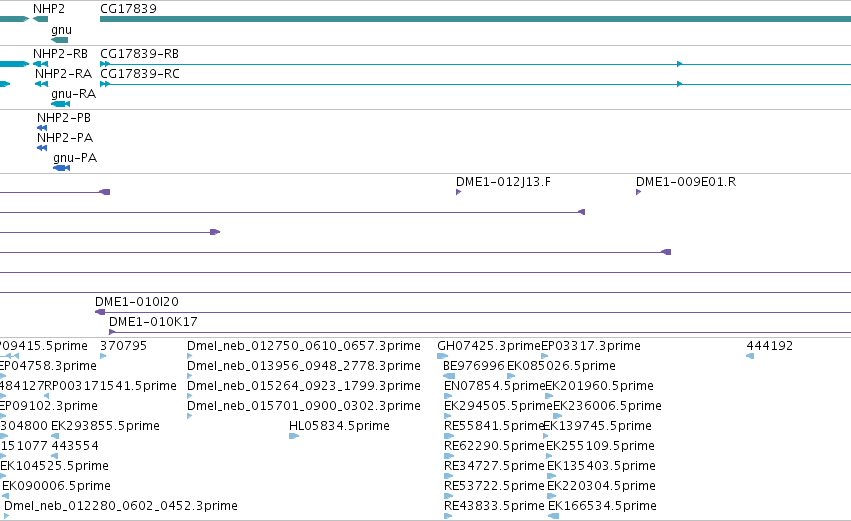Select the gnu-RA transcript glyph
The height and width of the screenshot is (521, 851).
click(x=61, y=104)
